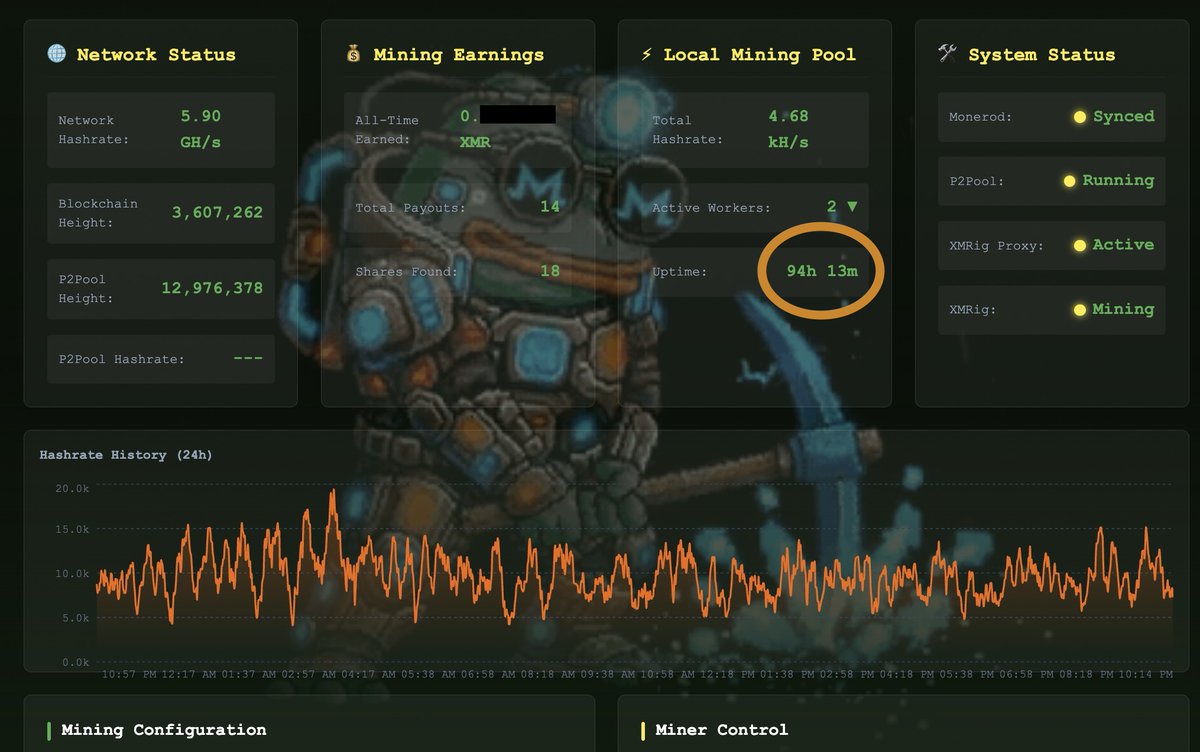Click the Network Hashrate value 5.90 GH/s
This screenshot has width=1200, height=752.
[200, 129]
